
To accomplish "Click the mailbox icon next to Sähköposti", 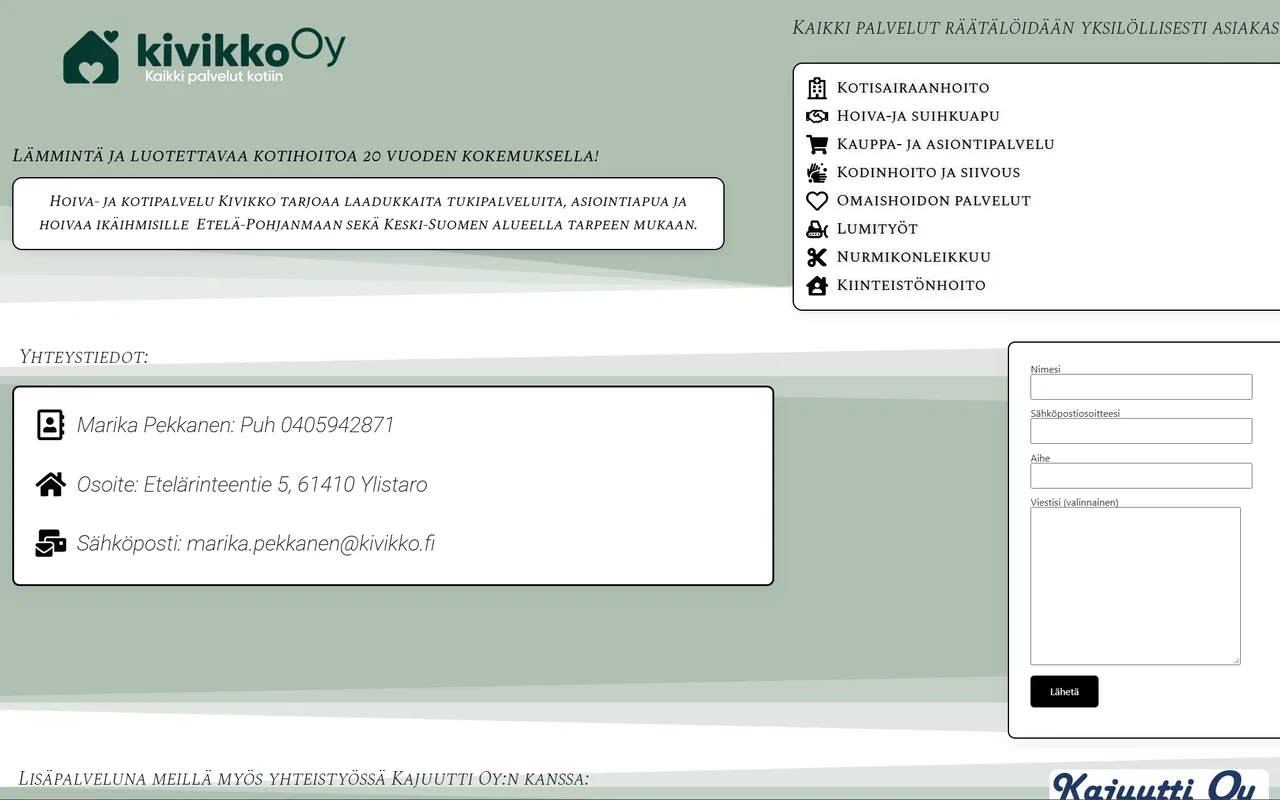I will point(51,543).
